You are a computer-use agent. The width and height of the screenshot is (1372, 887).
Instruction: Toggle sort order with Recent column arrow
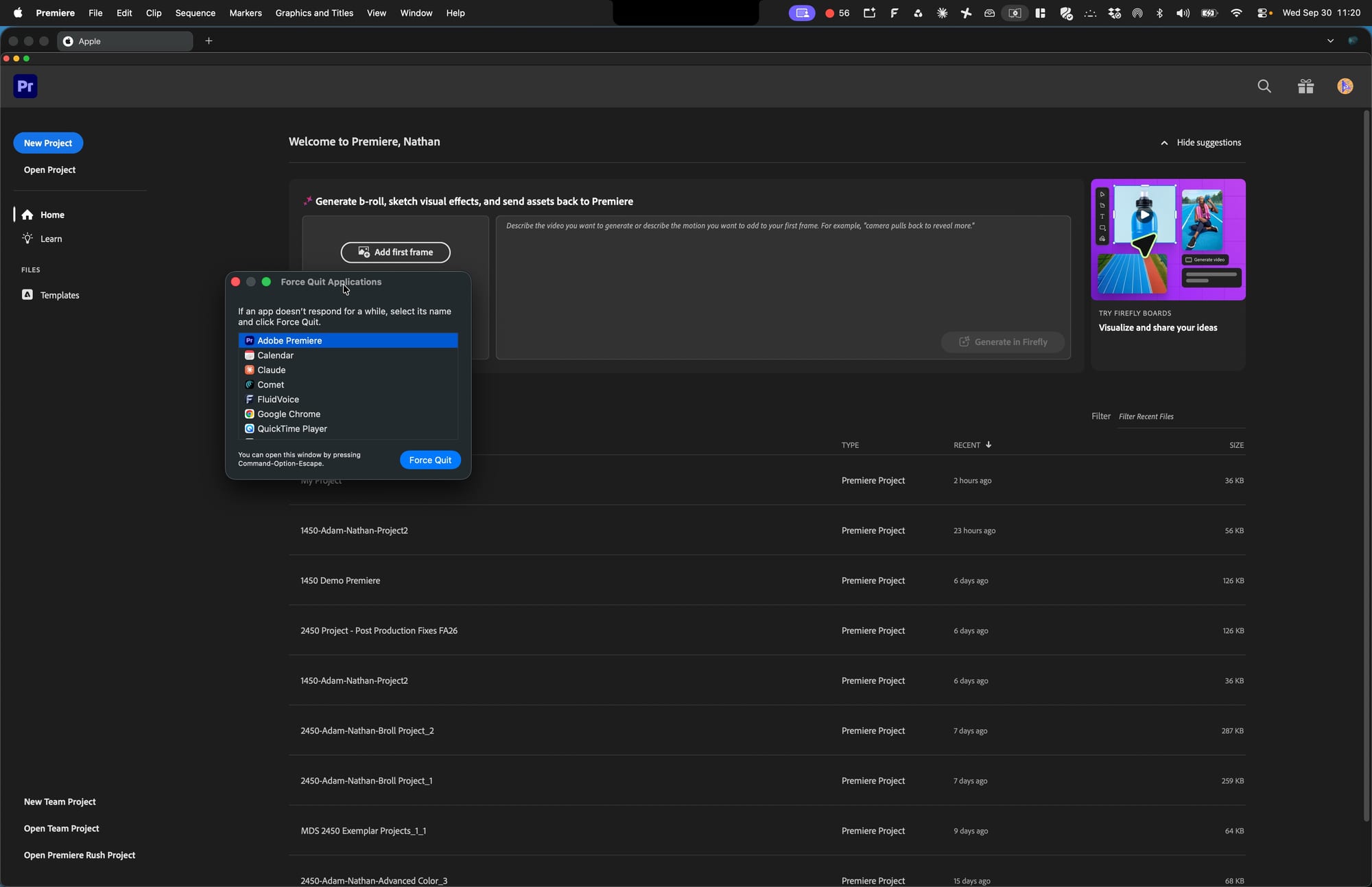(989, 445)
